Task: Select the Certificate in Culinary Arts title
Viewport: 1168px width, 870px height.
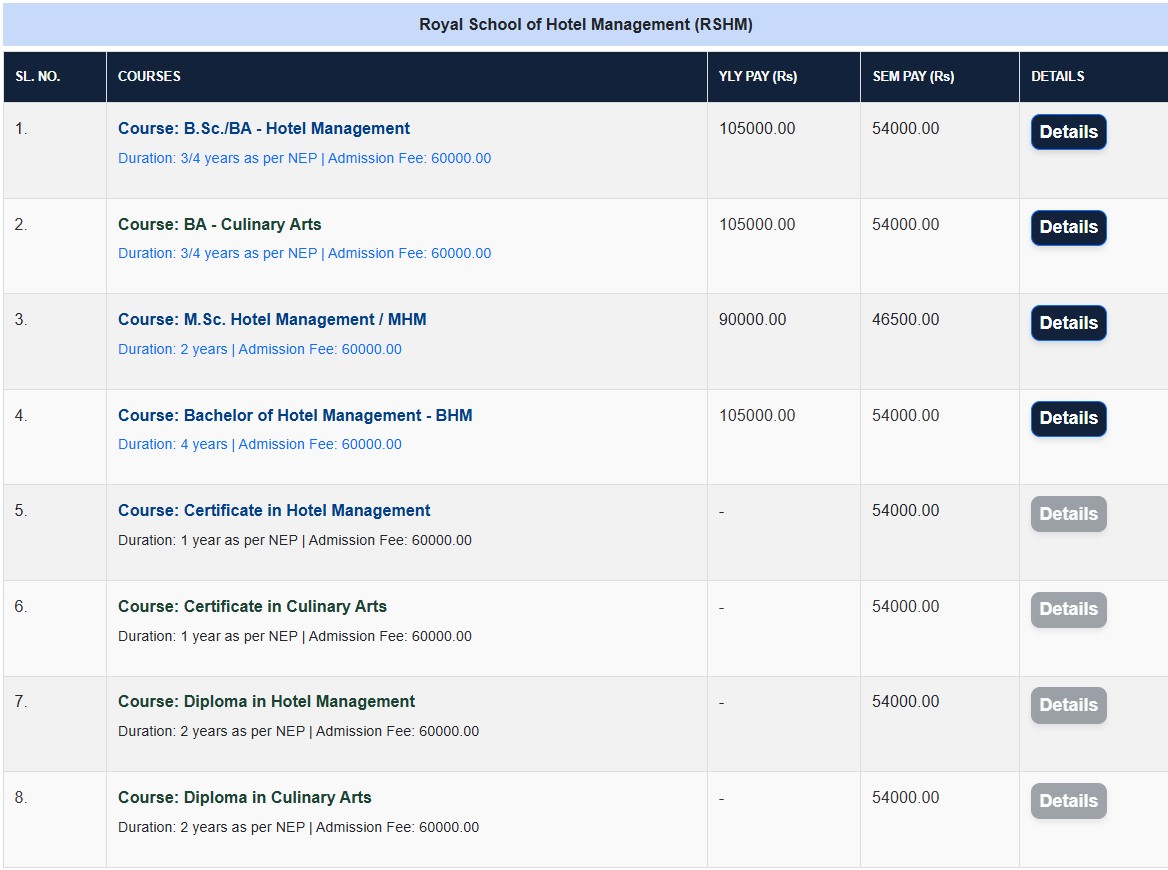Action: point(252,607)
